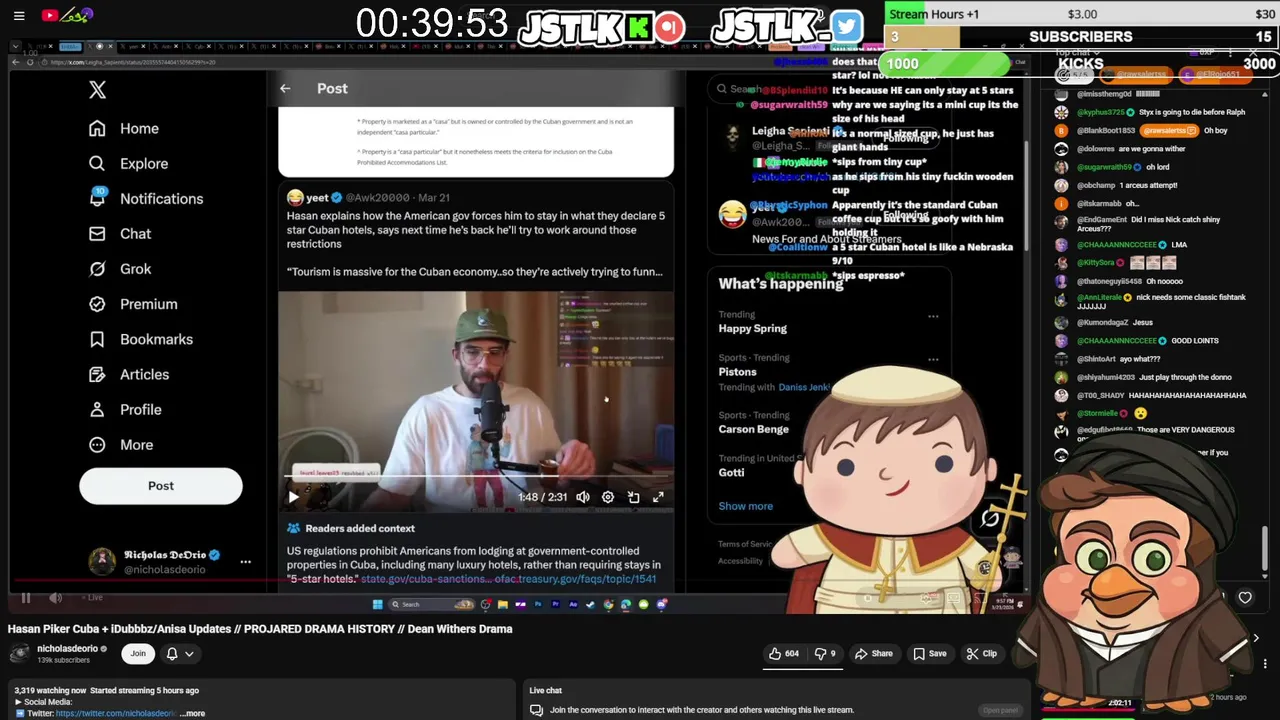The height and width of the screenshot is (720, 1280).
Task: Open the tweet video settings gear
Action: (x=608, y=497)
